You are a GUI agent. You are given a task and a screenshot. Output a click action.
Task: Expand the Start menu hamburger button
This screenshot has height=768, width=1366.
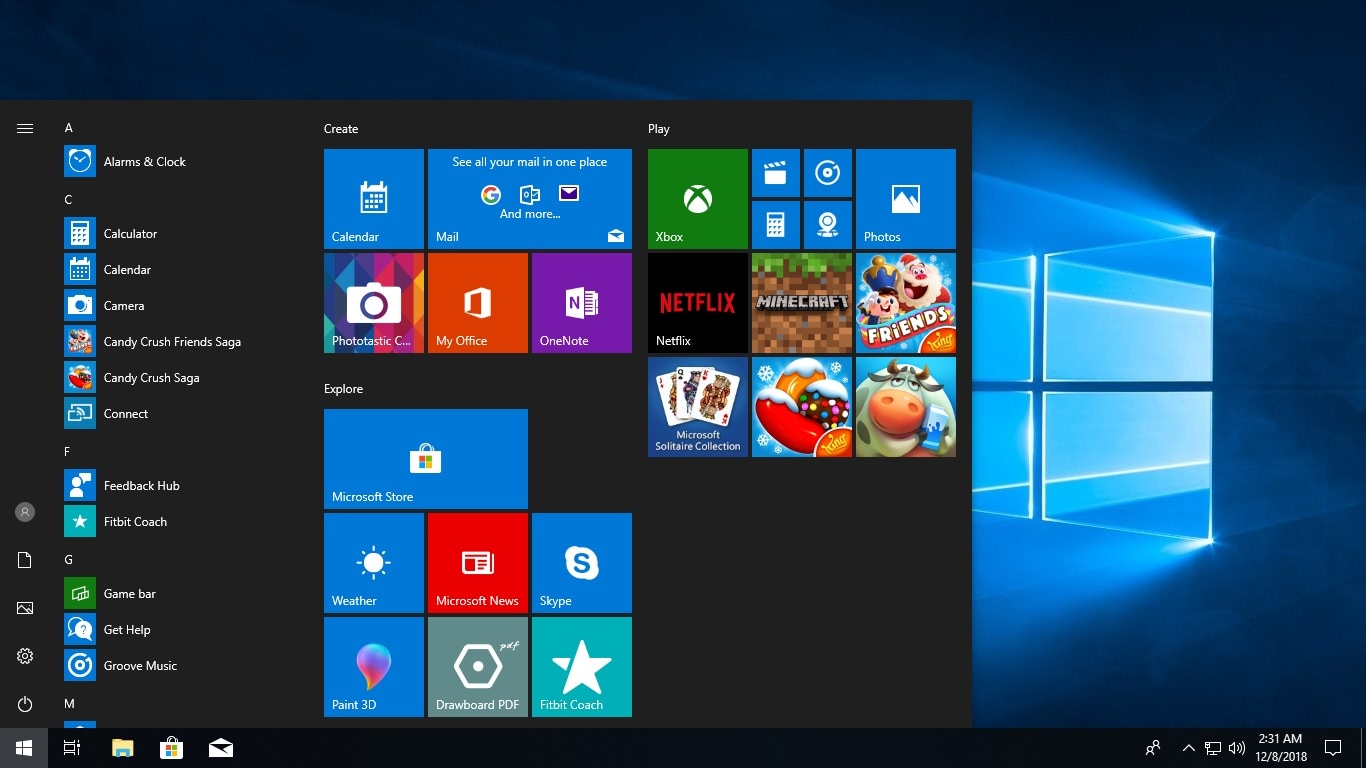(x=25, y=128)
